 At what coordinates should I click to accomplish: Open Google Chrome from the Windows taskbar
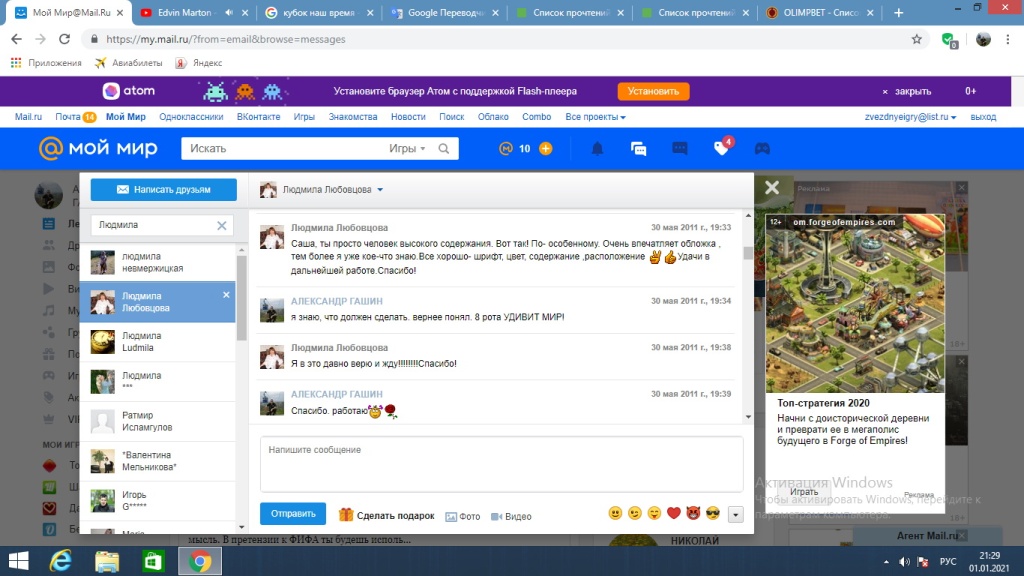(x=199, y=561)
